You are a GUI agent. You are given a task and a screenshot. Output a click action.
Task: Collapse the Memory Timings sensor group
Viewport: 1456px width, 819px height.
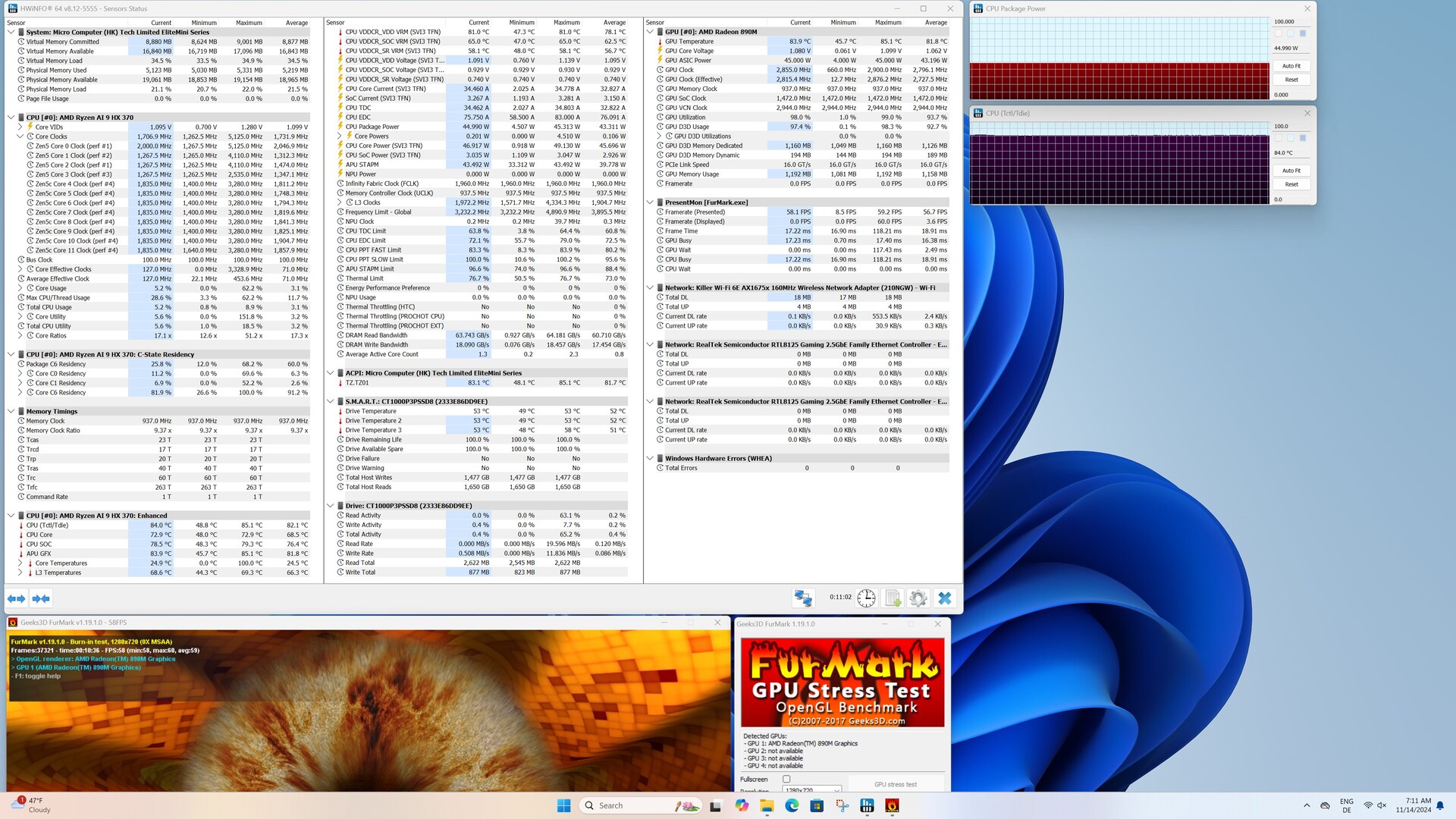pyautogui.click(x=11, y=411)
